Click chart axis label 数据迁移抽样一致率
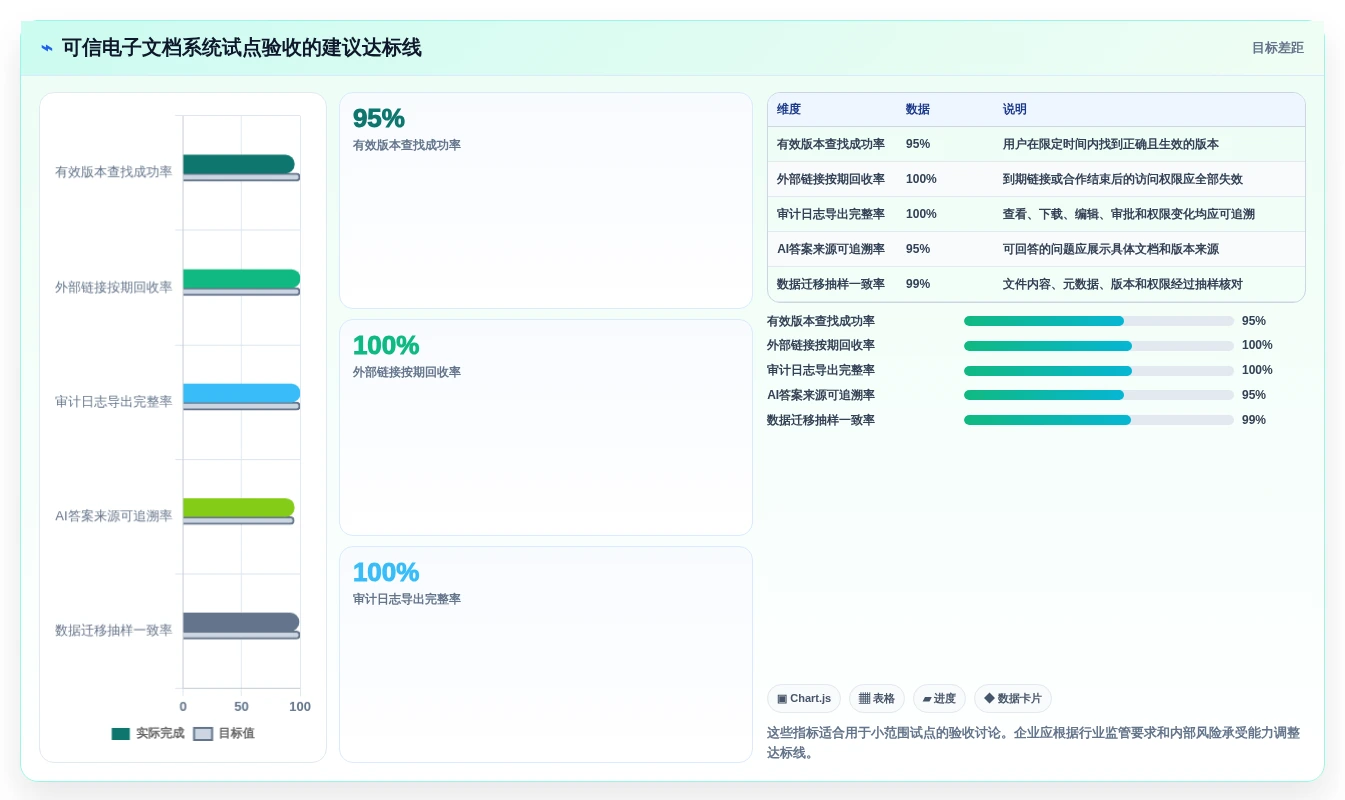 click(113, 631)
